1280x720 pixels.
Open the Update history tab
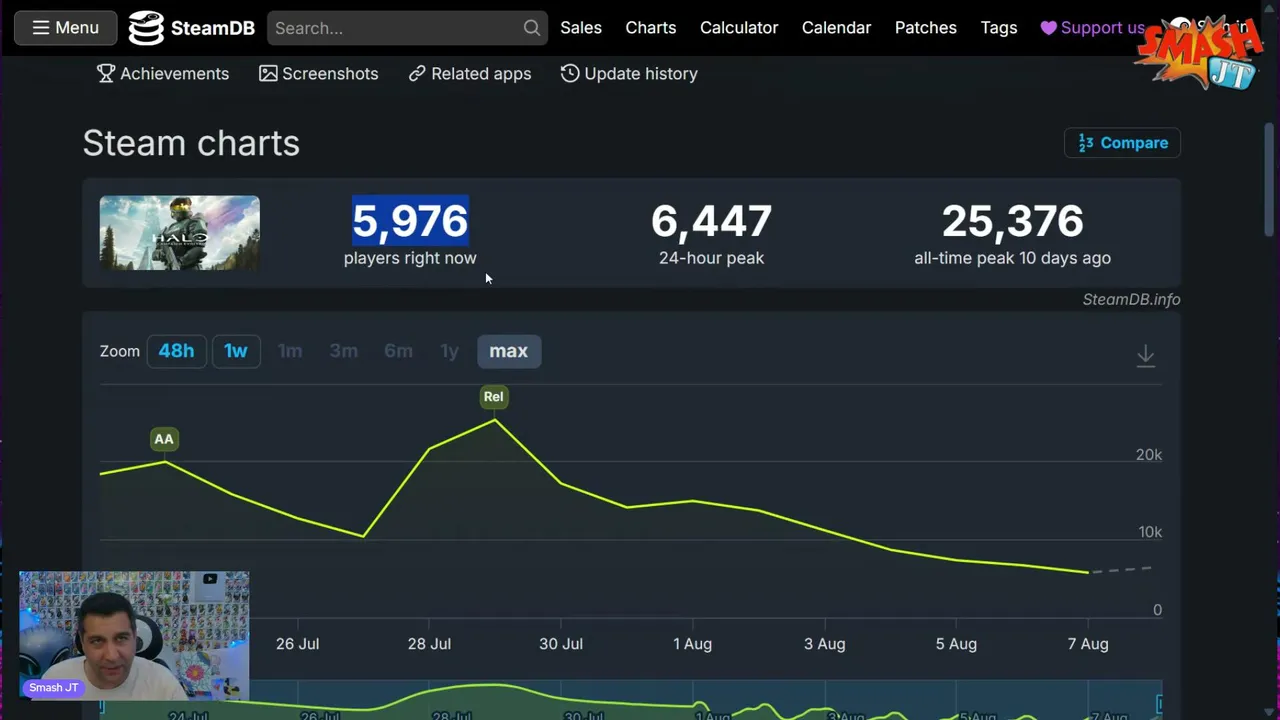[629, 74]
